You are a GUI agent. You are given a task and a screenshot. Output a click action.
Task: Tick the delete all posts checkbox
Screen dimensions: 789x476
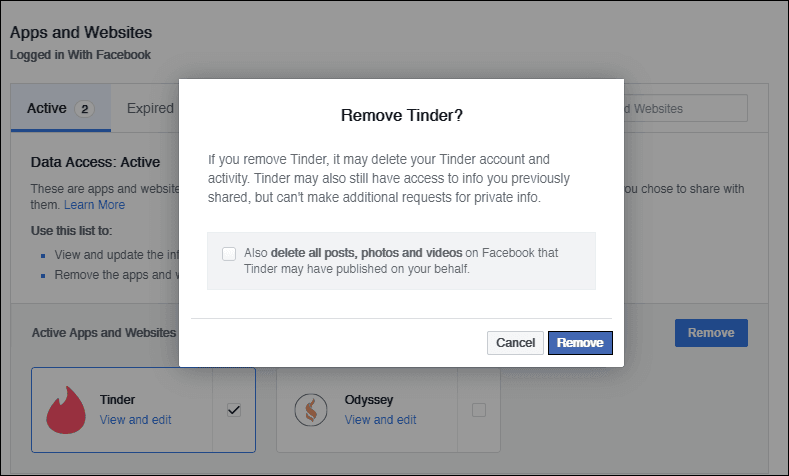click(229, 254)
